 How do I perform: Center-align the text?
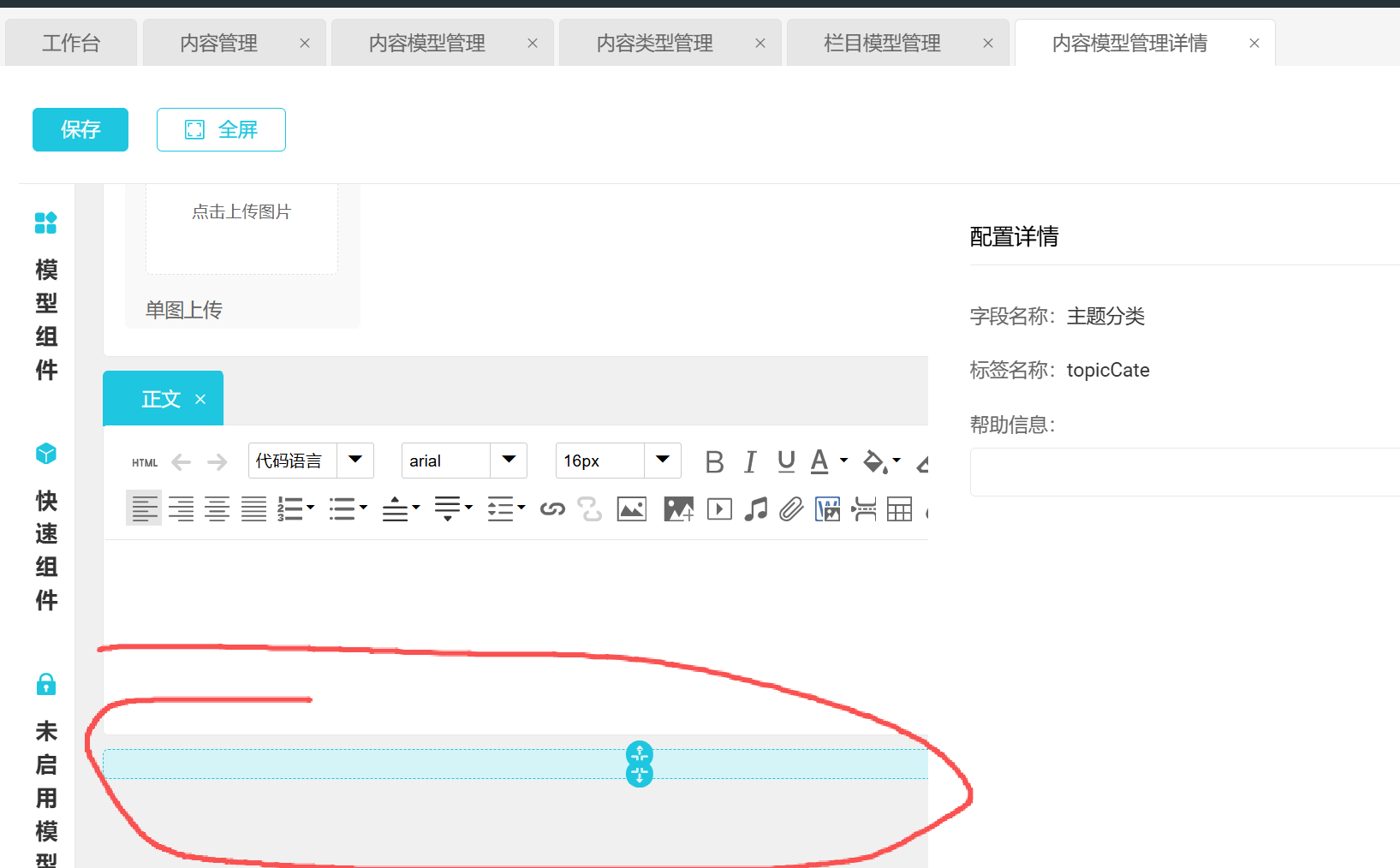tap(217, 509)
